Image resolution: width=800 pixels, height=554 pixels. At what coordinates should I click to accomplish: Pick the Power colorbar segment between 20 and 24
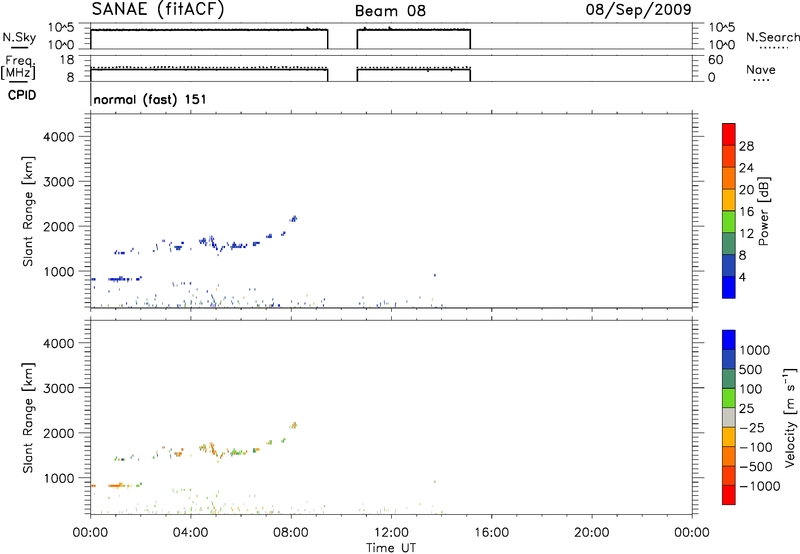(x=729, y=178)
